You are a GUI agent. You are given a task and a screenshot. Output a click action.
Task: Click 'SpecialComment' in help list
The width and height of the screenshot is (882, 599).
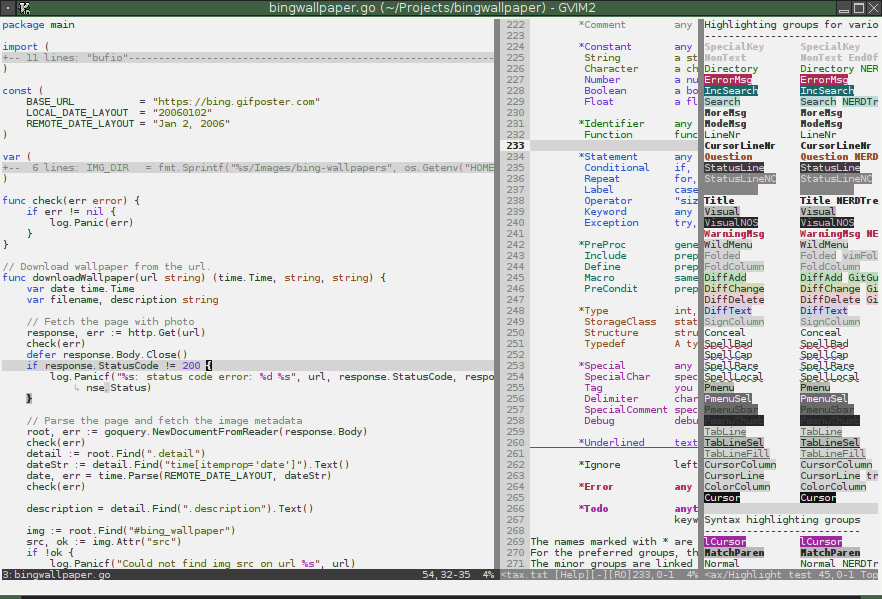pos(626,410)
